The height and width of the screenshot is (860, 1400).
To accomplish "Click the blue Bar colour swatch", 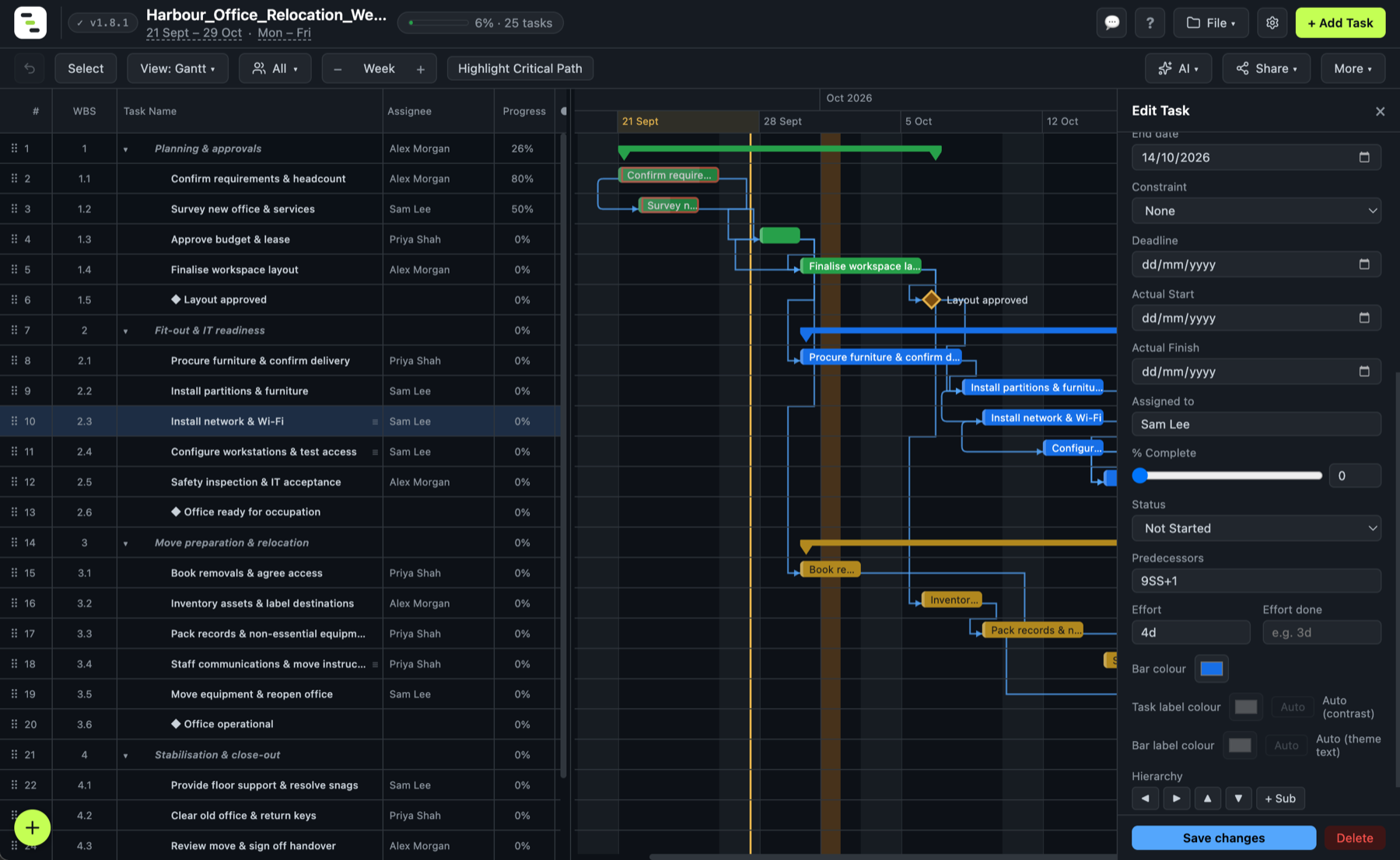I will [1211, 669].
